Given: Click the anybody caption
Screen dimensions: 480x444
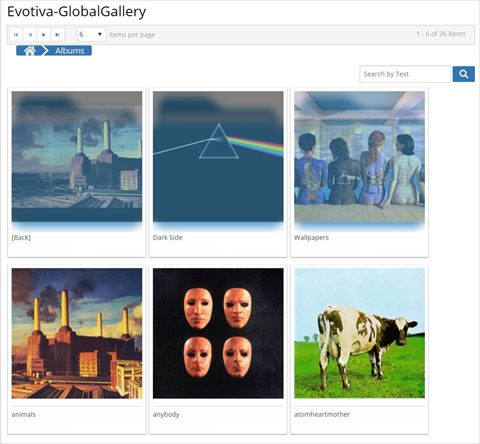Looking at the screenshot, I should pos(166,415).
